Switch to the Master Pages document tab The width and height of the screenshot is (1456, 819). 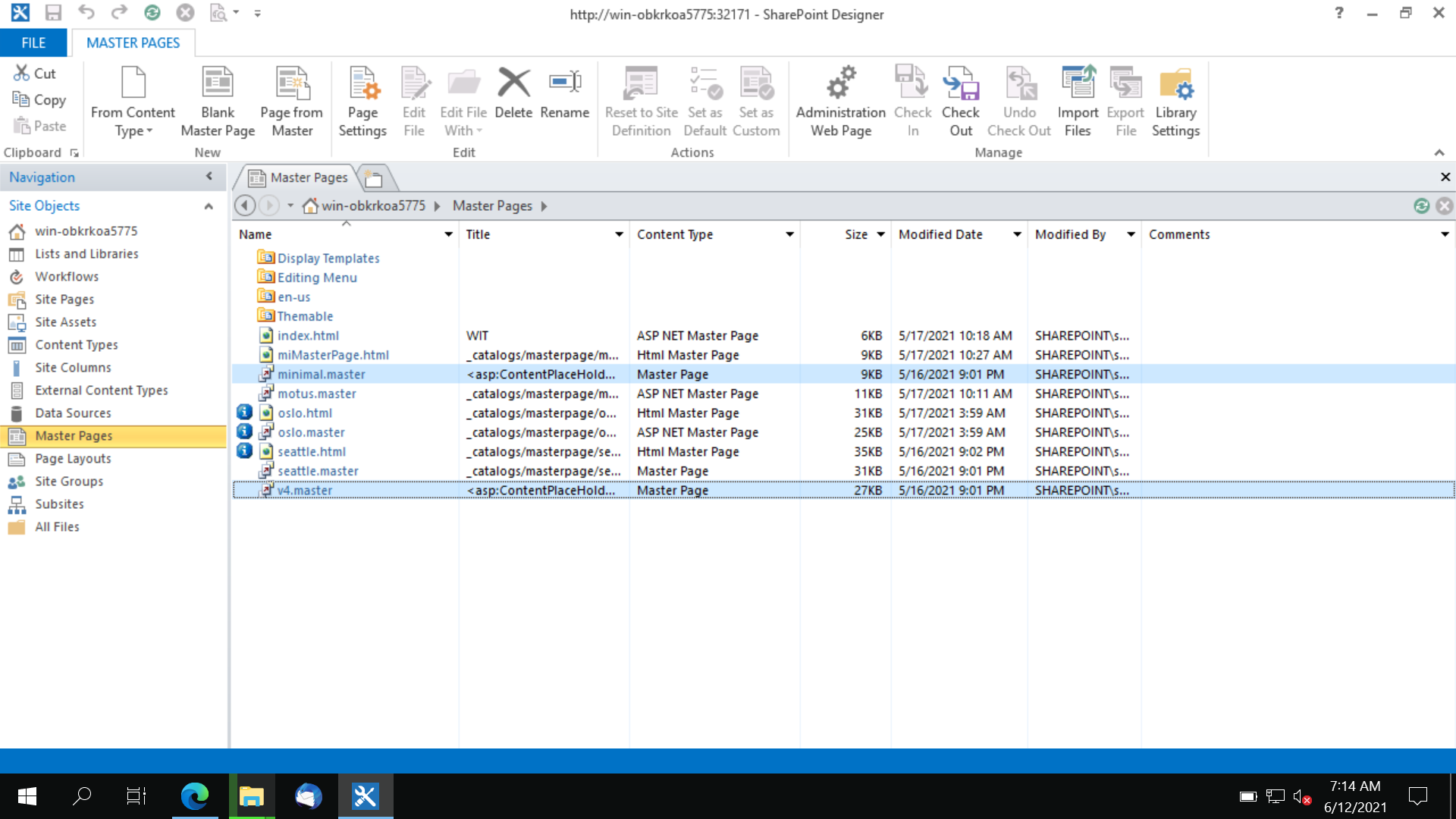click(298, 177)
